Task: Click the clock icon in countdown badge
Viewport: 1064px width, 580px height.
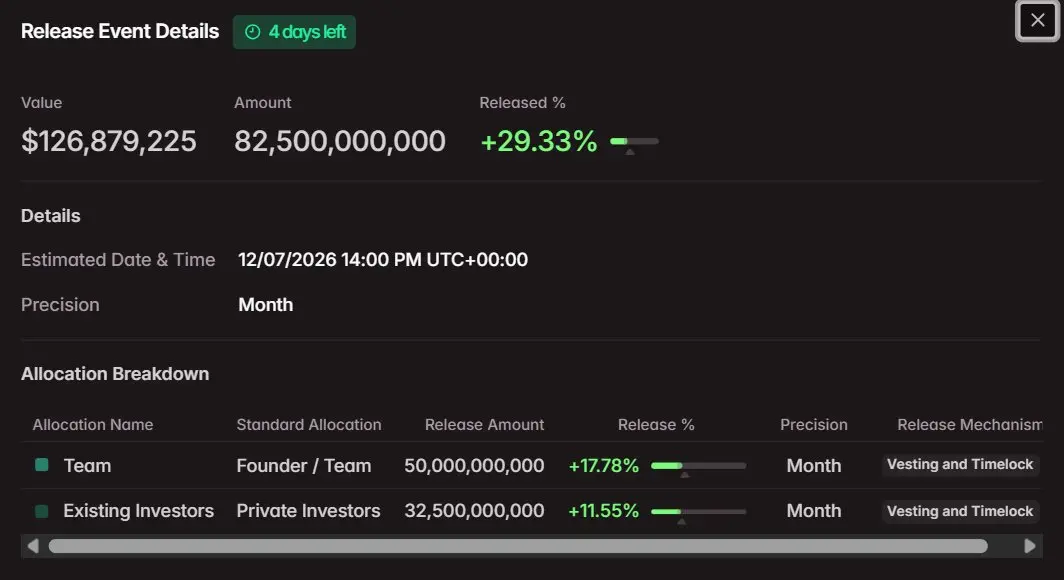Action: [x=252, y=32]
